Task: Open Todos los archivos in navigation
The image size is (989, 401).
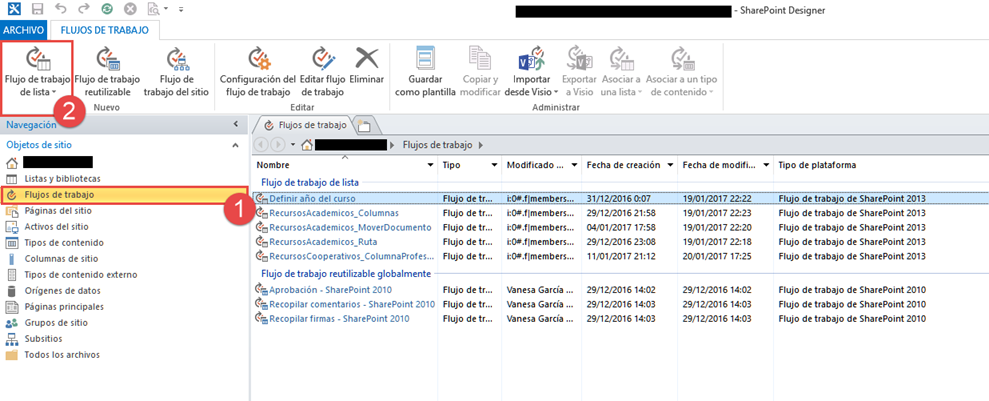Action: tap(62, 354)
